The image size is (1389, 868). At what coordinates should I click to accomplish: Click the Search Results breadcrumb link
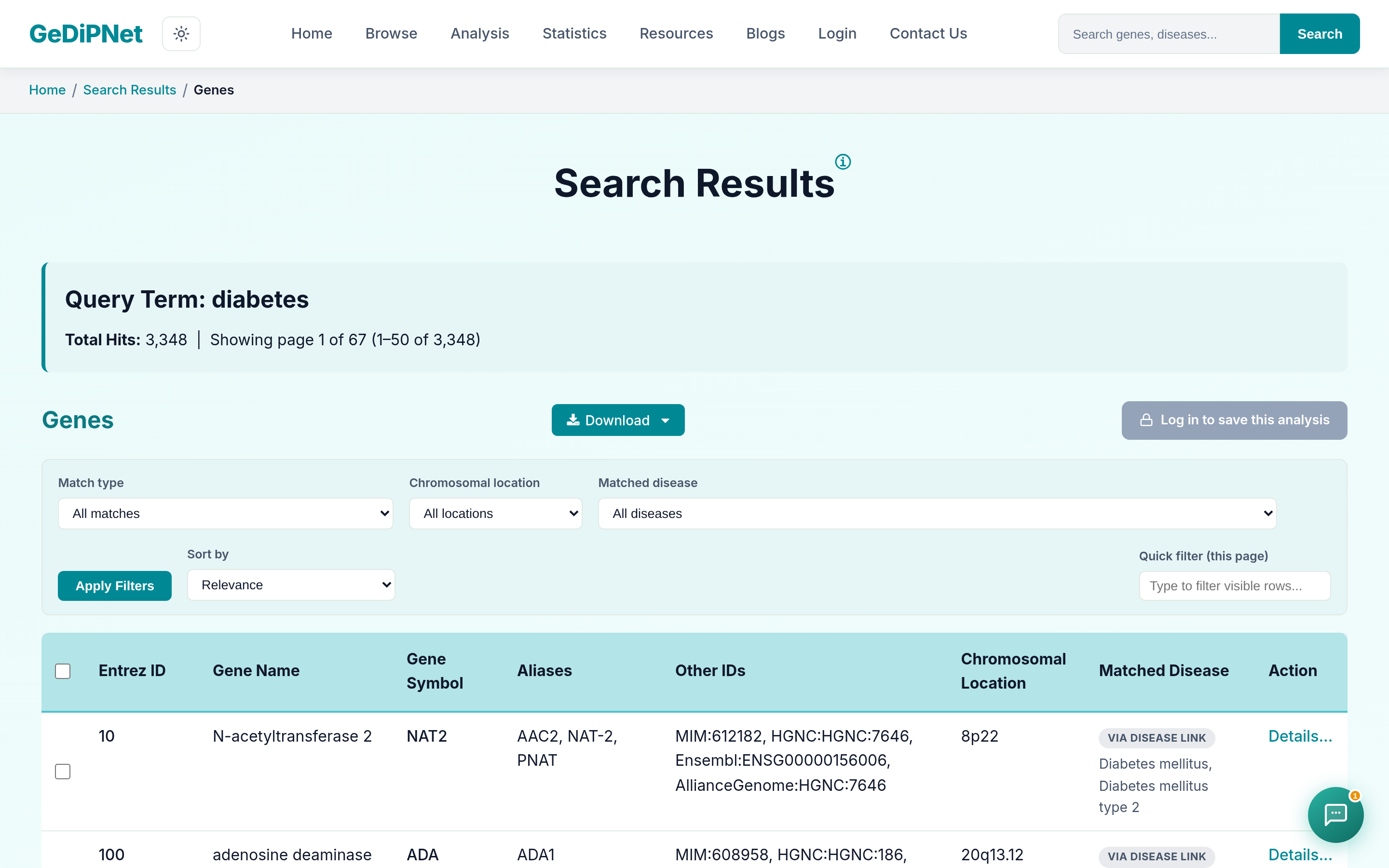(x=130, y=90)
